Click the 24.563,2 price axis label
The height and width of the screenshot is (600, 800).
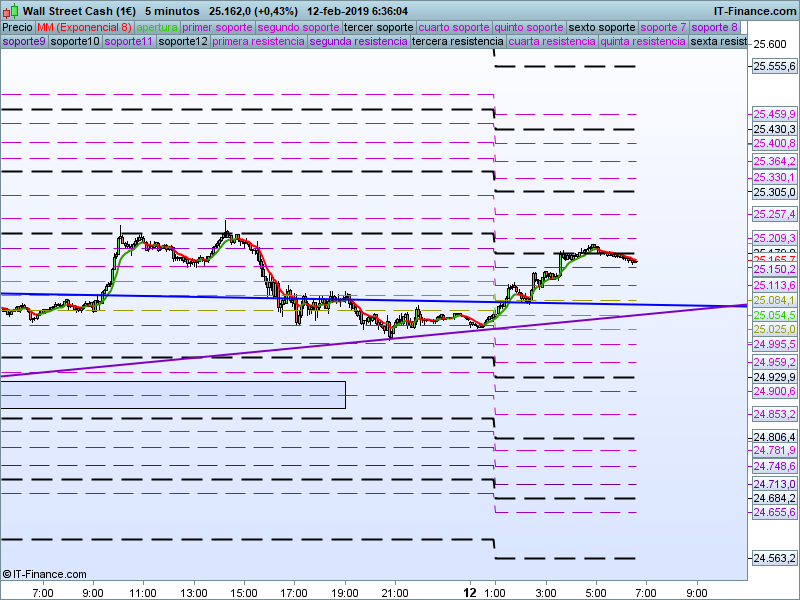tap(774, 559)
